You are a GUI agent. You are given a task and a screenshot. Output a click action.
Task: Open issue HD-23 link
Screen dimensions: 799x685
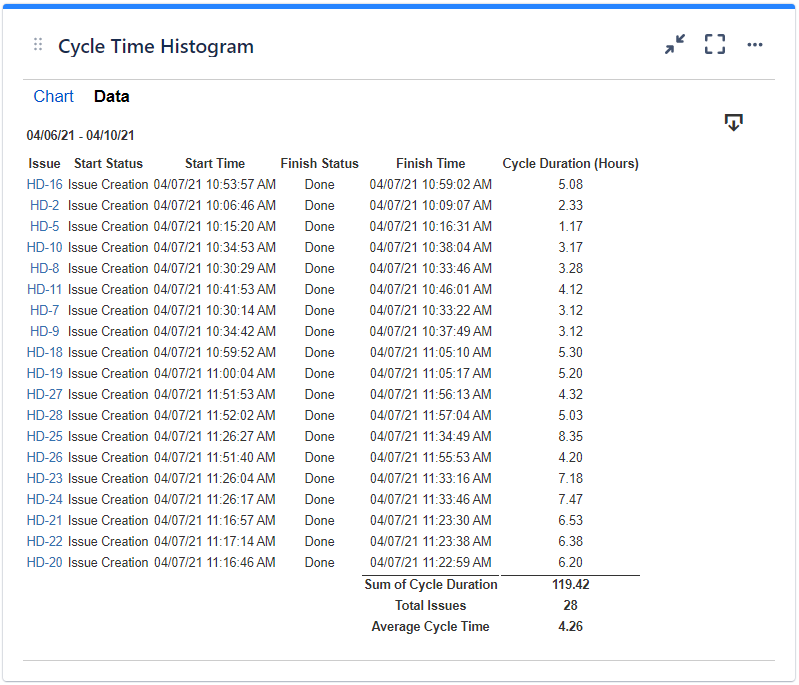(x=44, y=479)
